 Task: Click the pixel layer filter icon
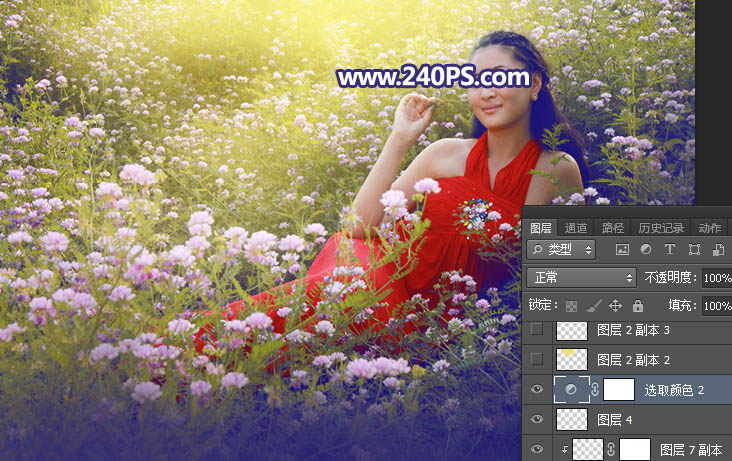point(622,249)
